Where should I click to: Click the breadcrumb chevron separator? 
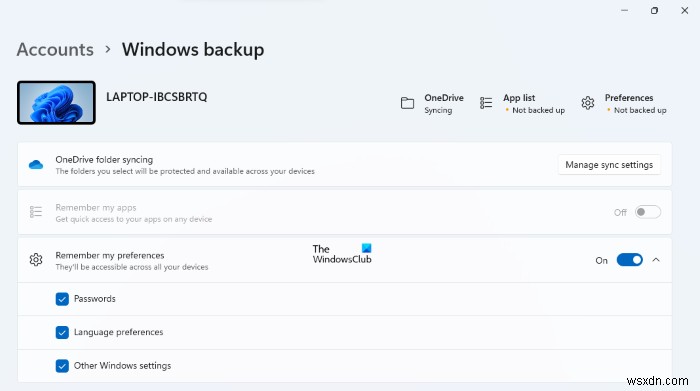[108, 49]
